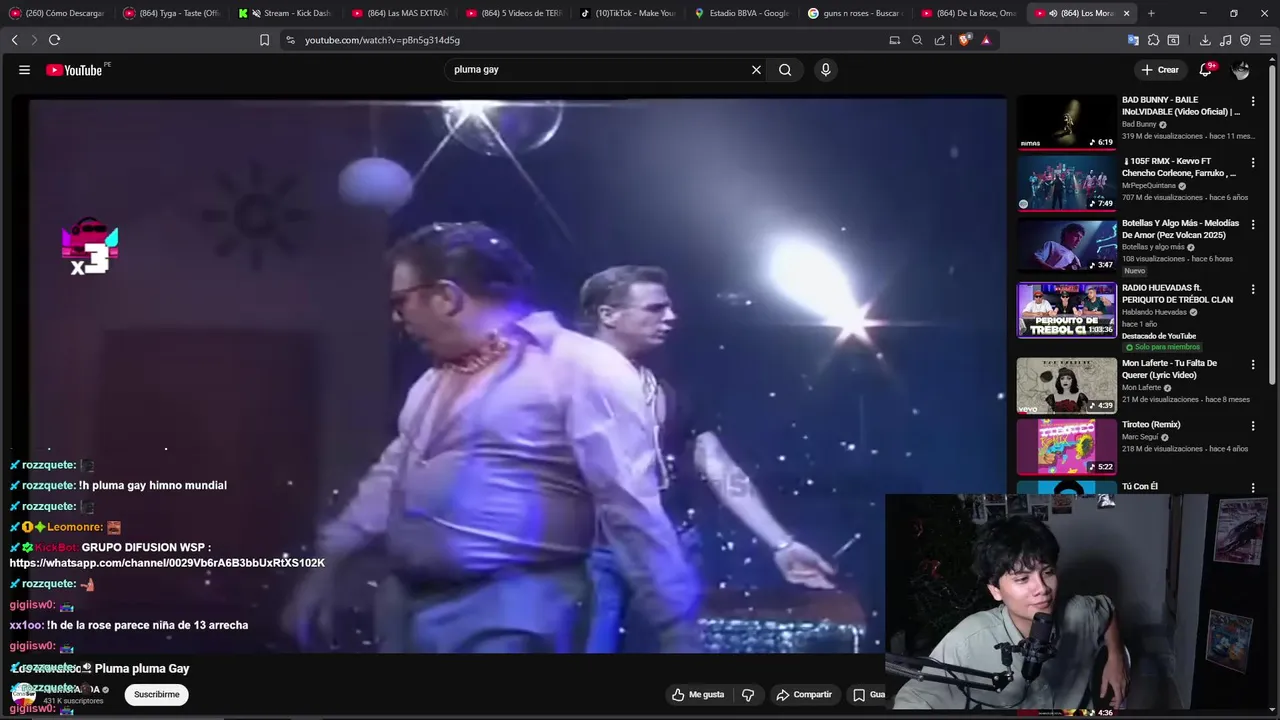Bookmark this page with the bookmark icon

(x=264, y=40)
